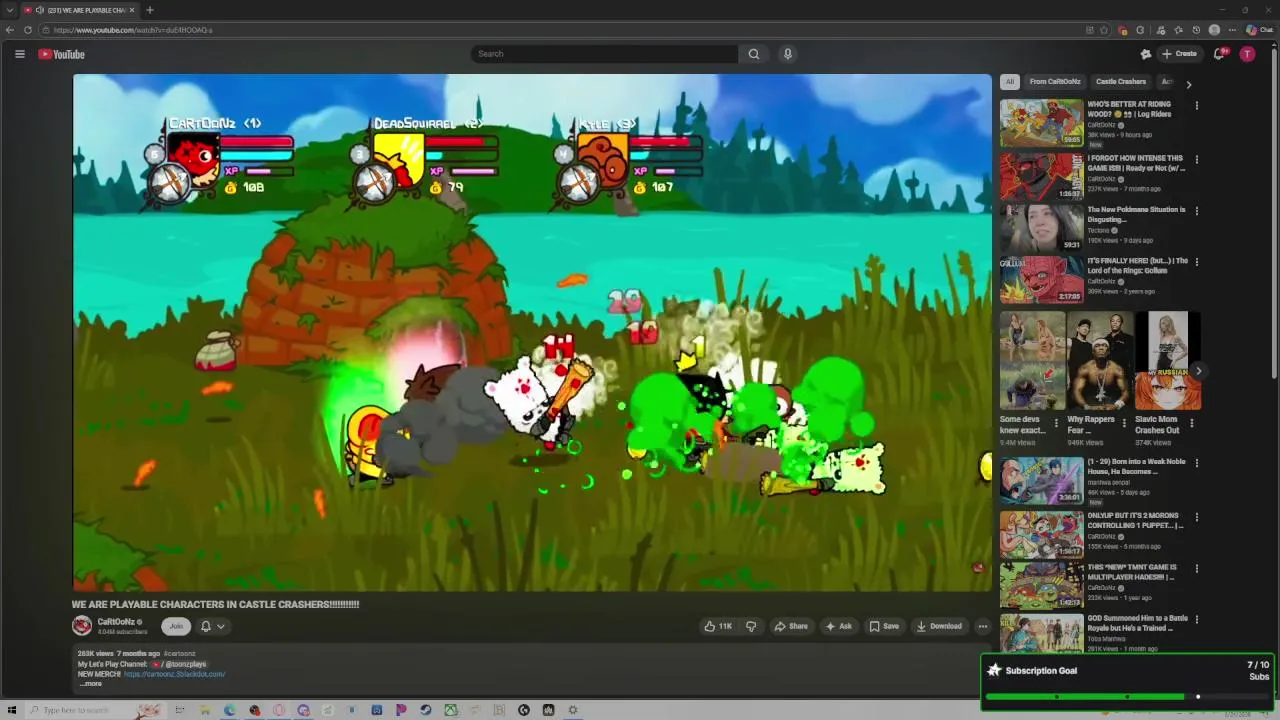Open Steam from the taskbar
This screenshot has width=1280, height=720.
(425, 710)
